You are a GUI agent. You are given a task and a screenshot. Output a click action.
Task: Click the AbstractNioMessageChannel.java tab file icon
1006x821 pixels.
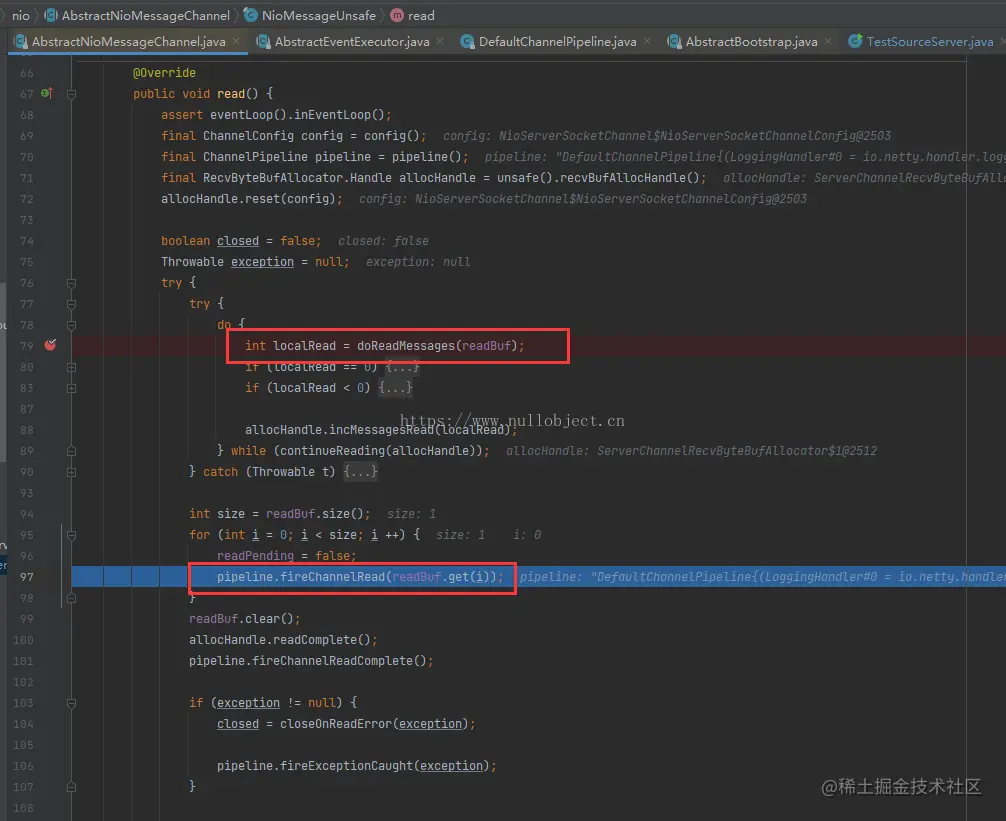coord(21,42)
